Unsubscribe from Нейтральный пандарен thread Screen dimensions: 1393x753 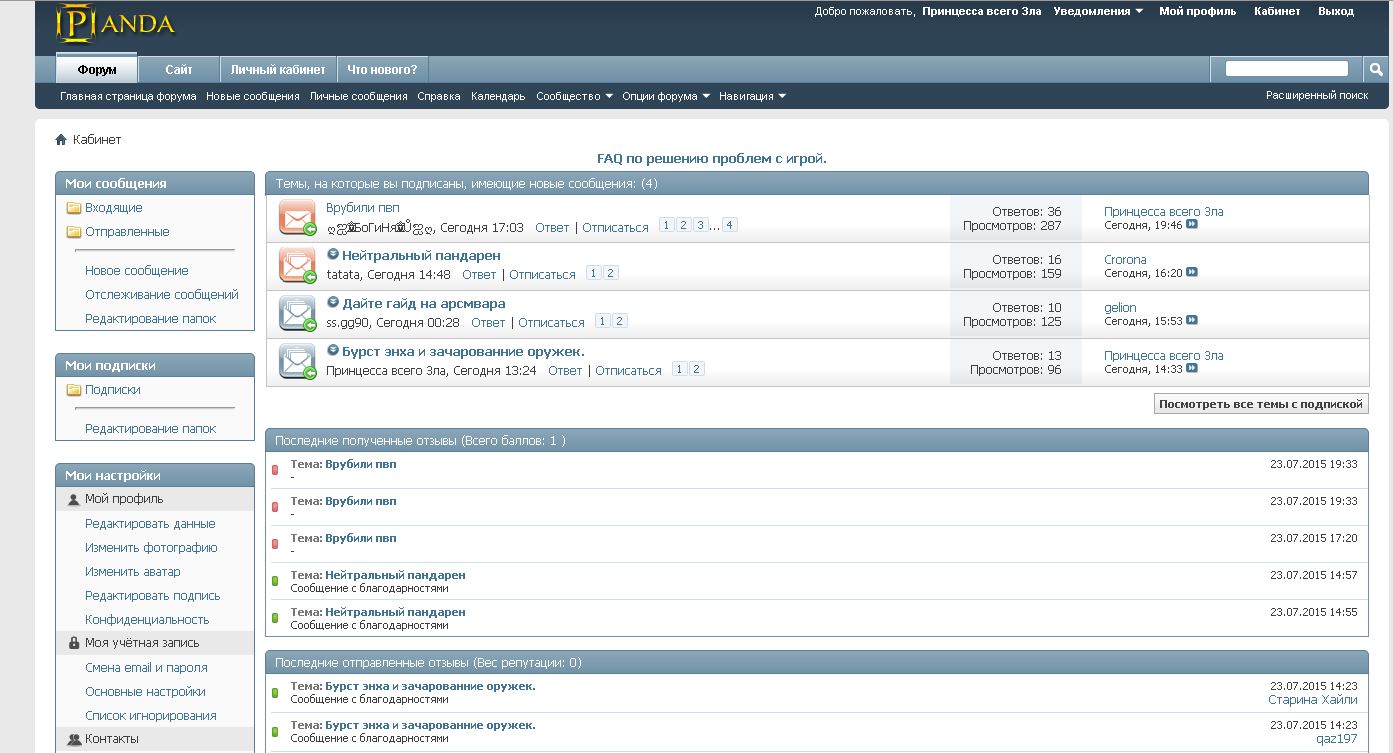tap(542, 275)
